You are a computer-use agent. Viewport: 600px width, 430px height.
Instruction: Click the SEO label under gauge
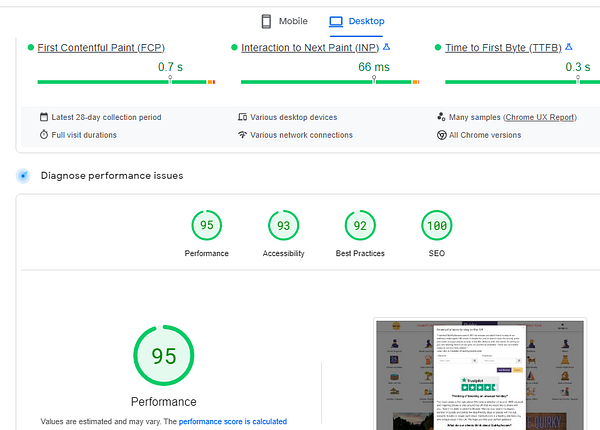point(437,253)
